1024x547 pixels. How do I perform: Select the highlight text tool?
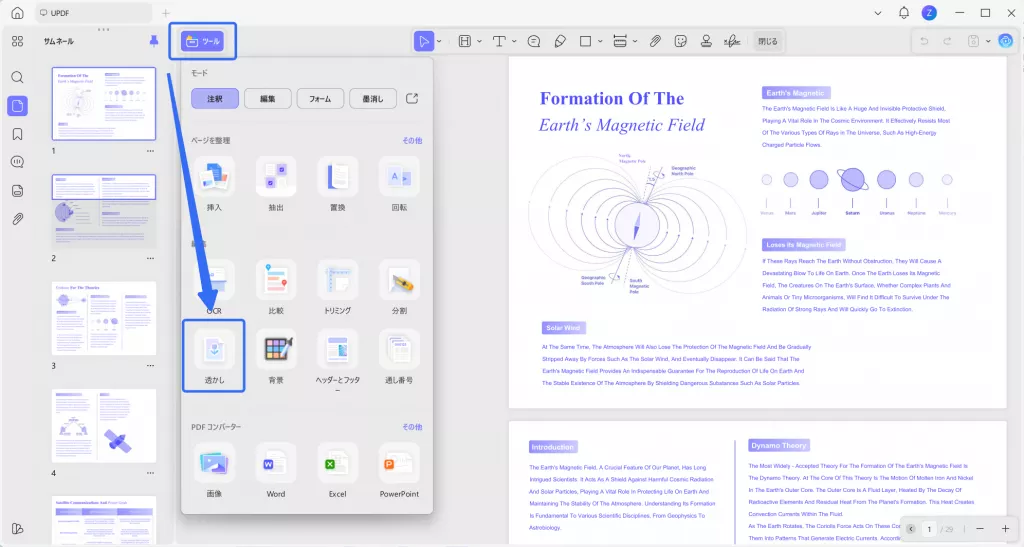click(464, 41)
